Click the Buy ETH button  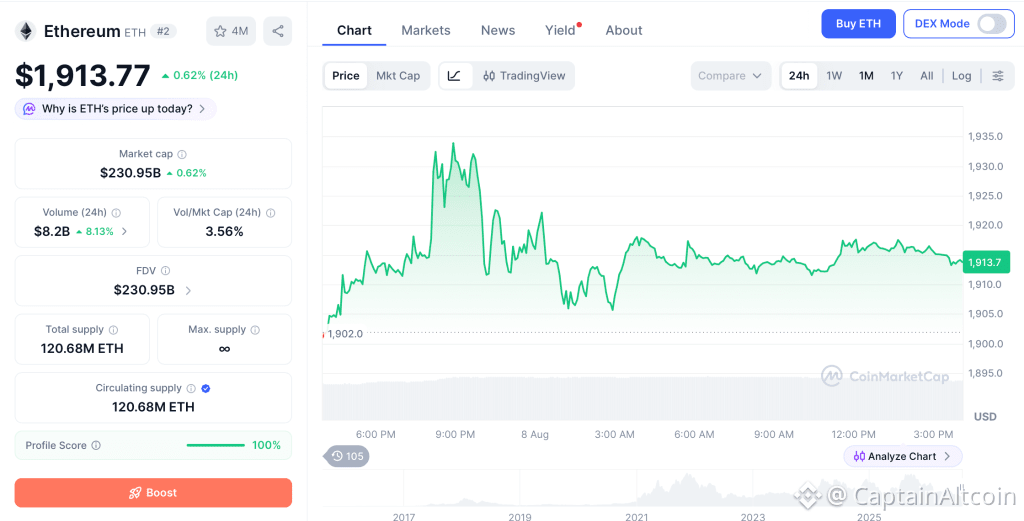coord(858,24)
